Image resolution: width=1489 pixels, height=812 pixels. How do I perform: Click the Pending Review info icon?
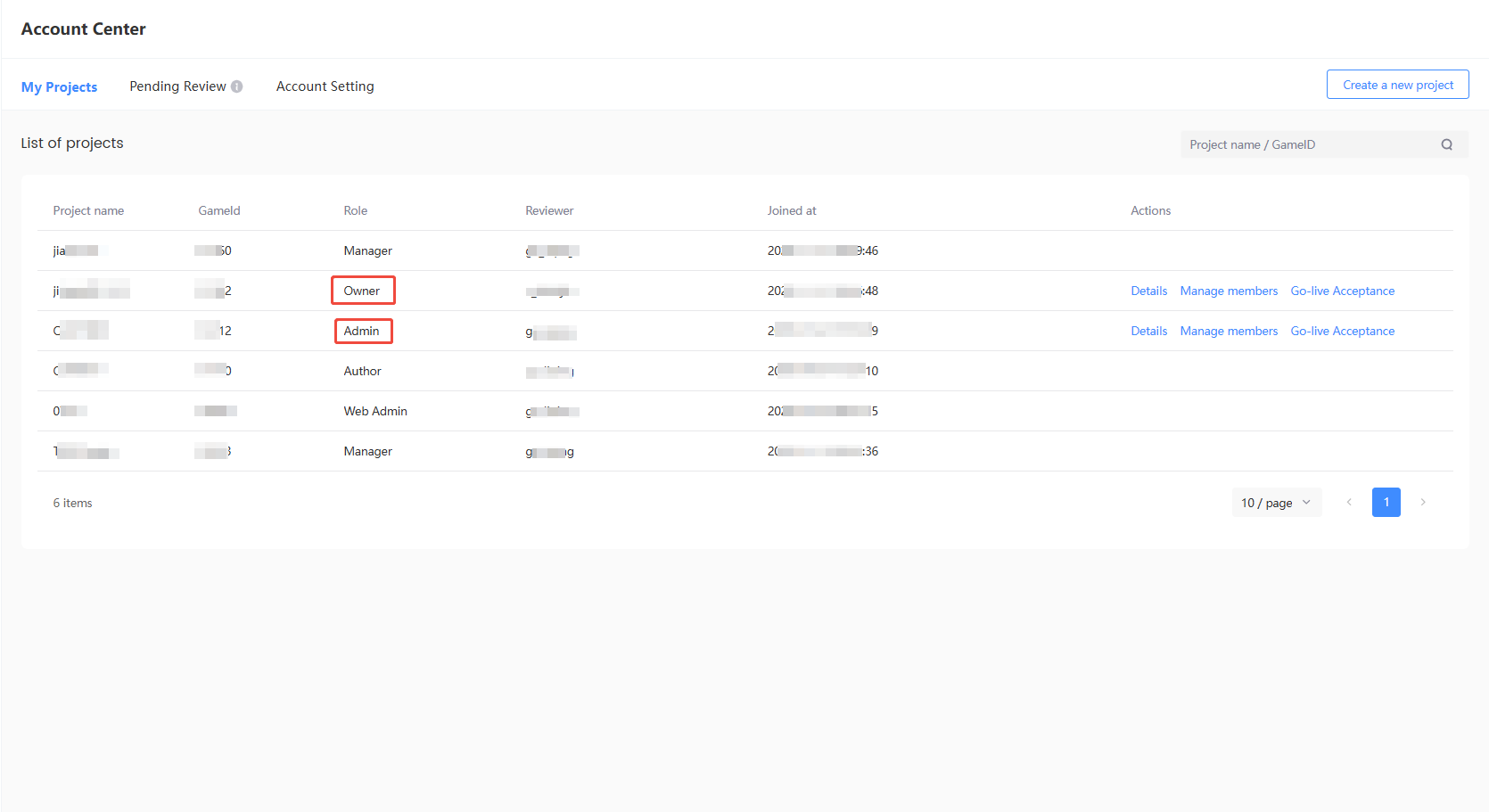pyautogui.click(x=237, y=86)
